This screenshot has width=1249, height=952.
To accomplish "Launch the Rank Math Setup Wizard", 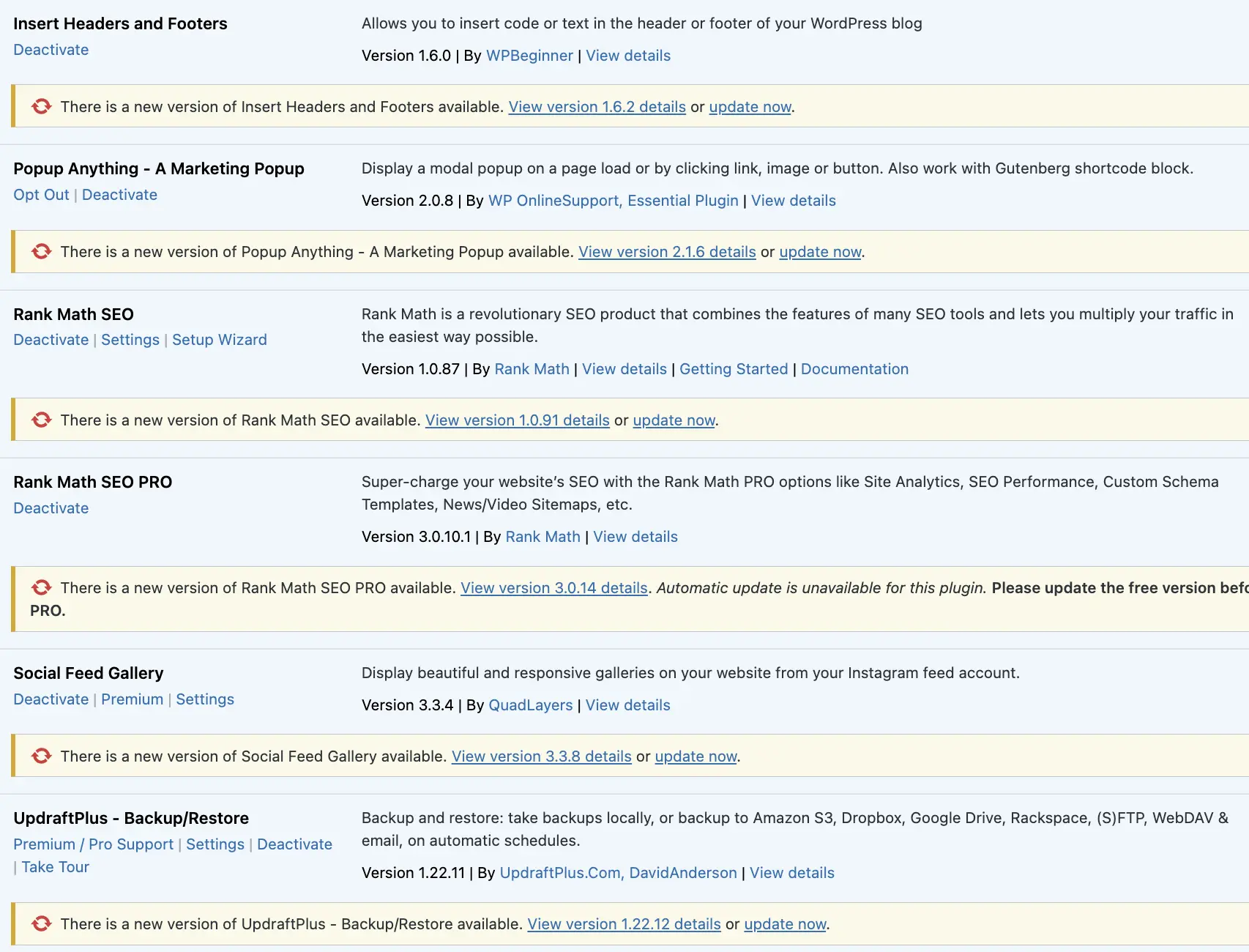I will [219, 340].
